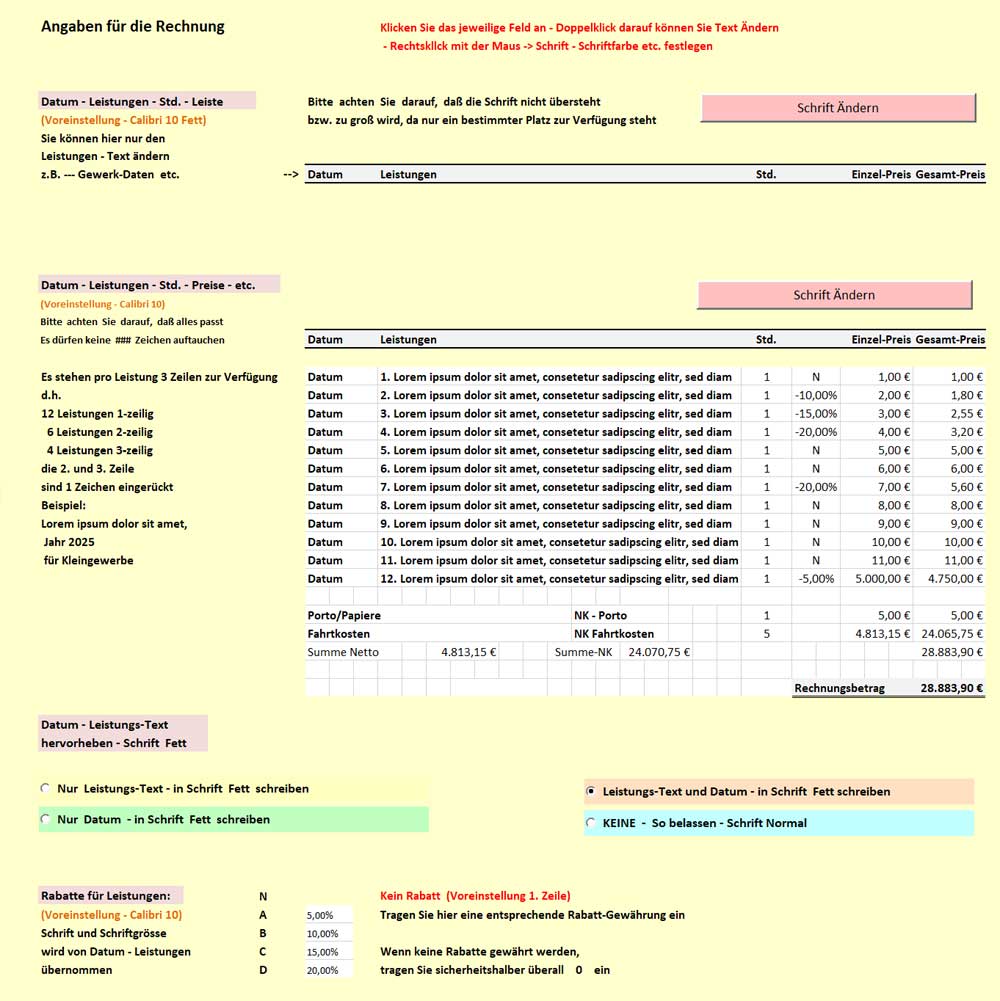1000x1001 pixels.
Task: Click Rabatt D field showing 20,00%
Action: click(329, 970)
